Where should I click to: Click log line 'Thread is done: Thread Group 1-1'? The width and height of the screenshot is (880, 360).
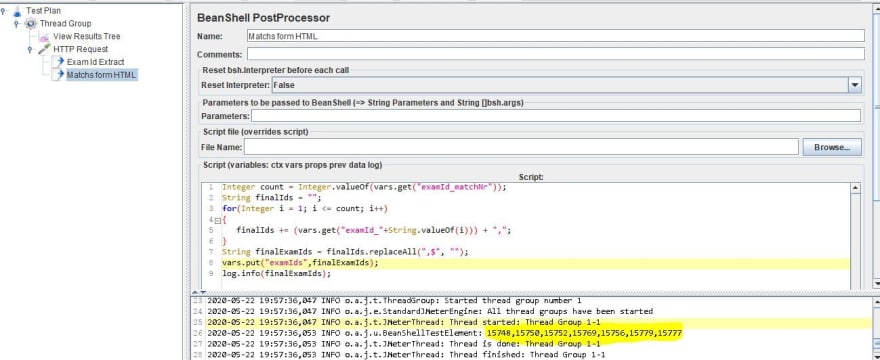[x=404, y=344]
